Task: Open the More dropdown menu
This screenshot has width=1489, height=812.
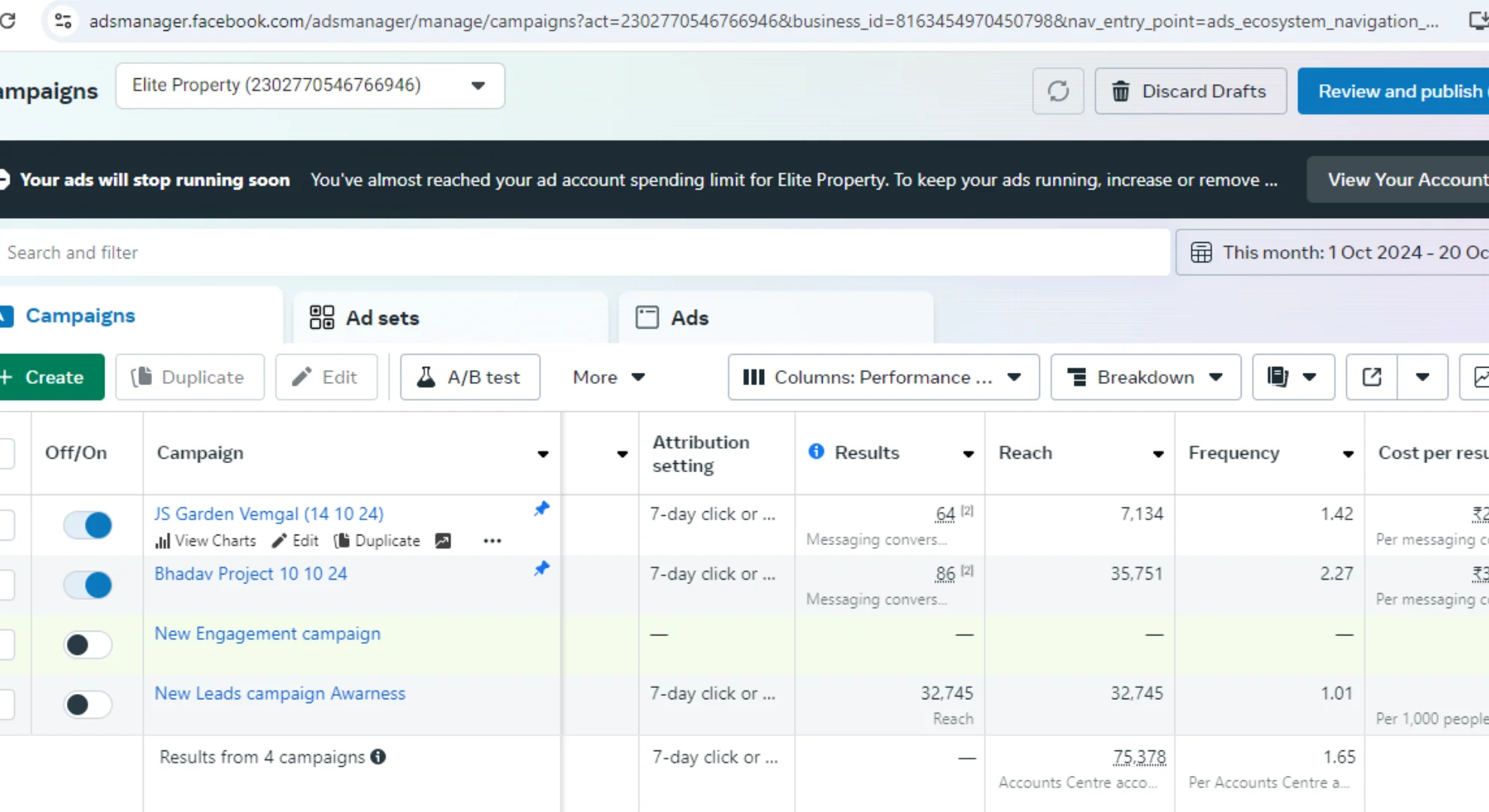Action: (608, 377)
